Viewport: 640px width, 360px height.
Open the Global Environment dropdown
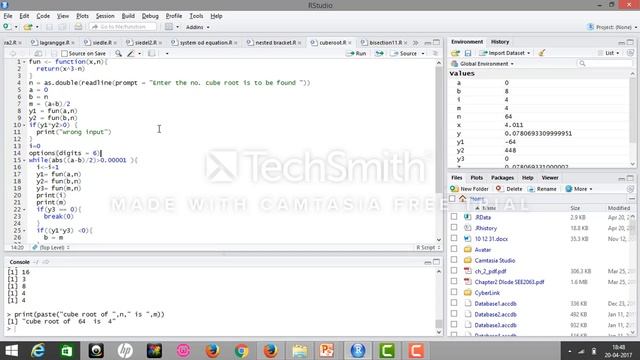[x=482, y=64]
